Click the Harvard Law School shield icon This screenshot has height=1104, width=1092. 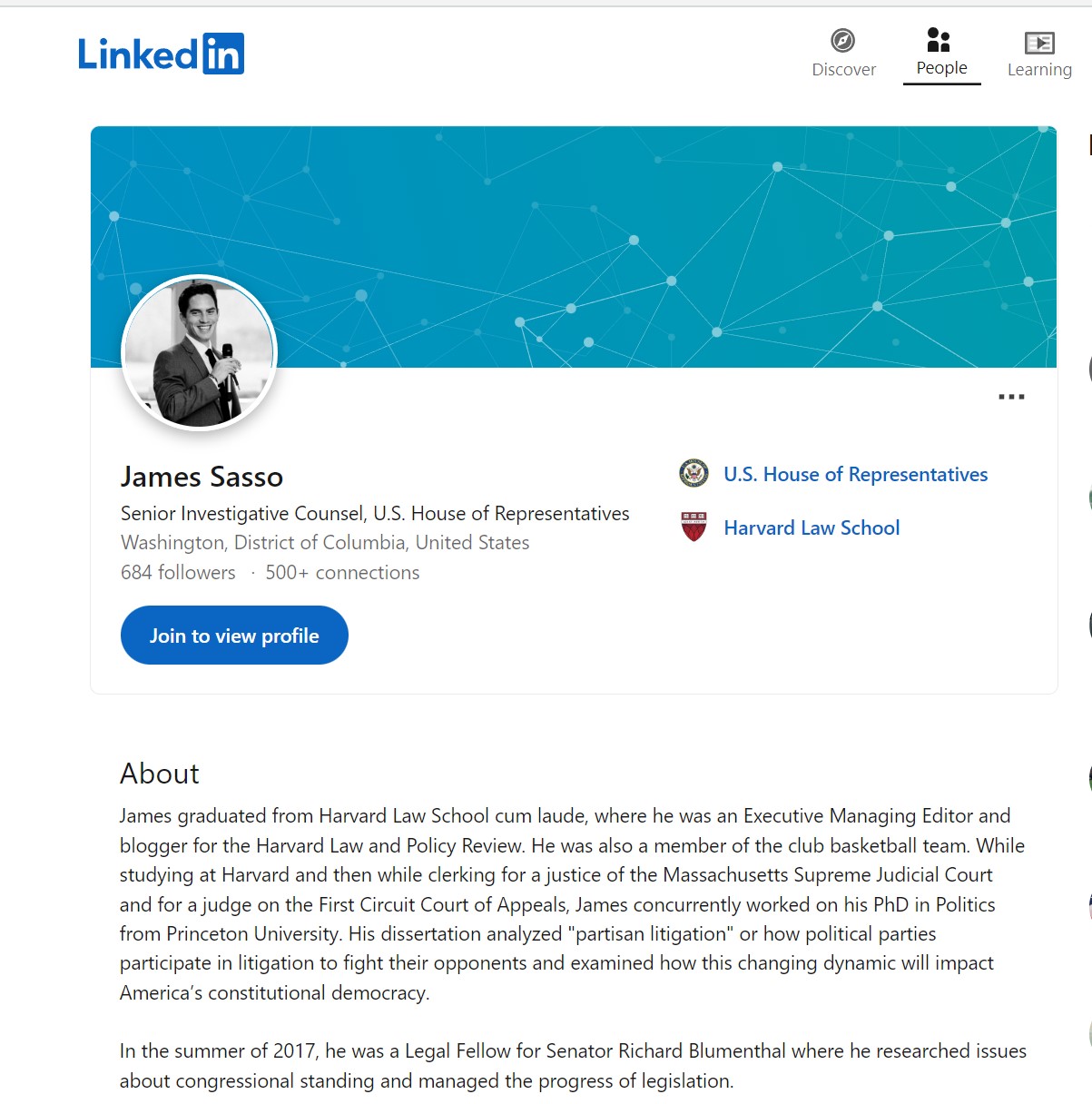694,527
